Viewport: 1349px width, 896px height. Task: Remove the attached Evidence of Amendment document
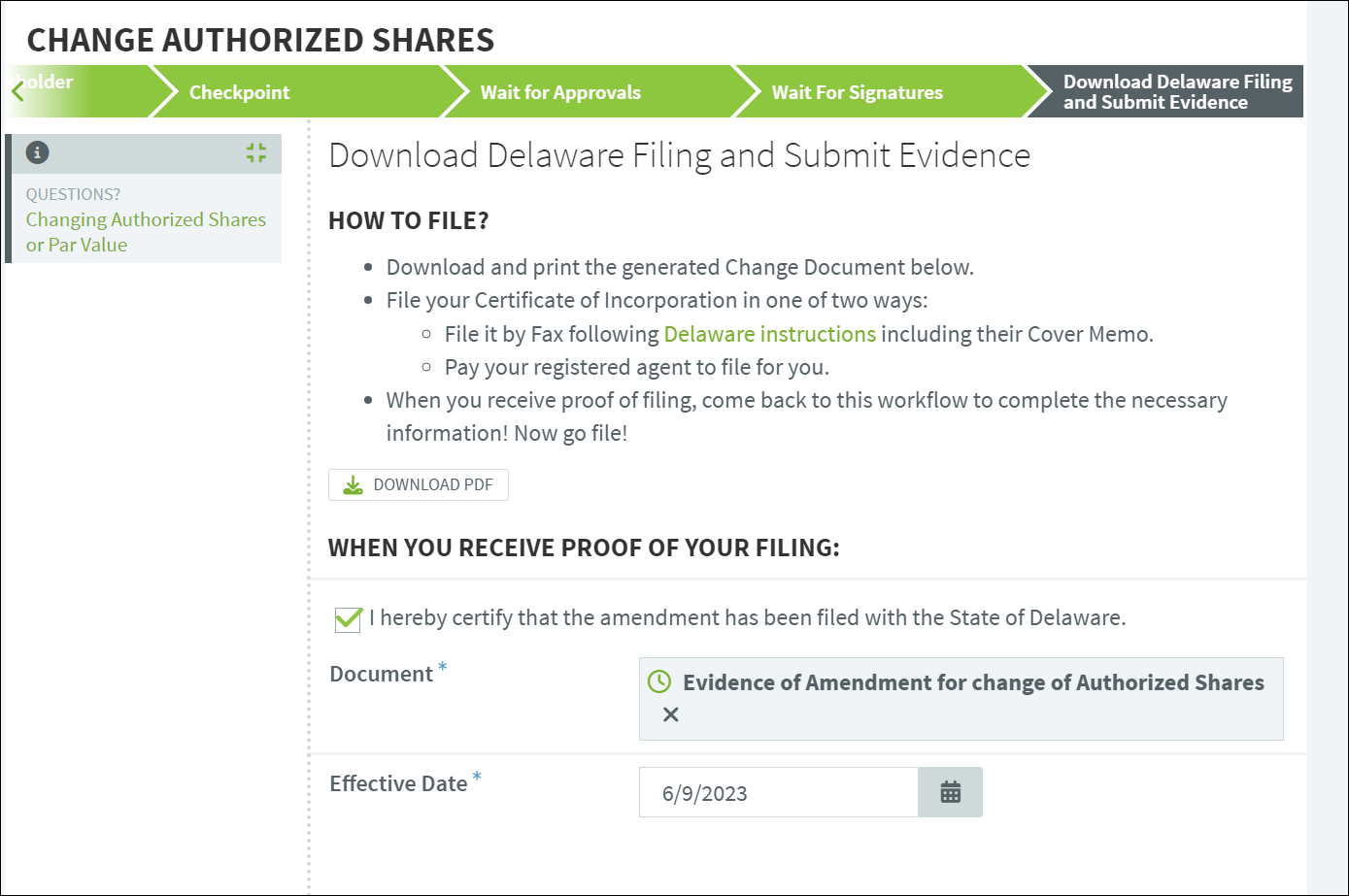[x=670, y=715]
